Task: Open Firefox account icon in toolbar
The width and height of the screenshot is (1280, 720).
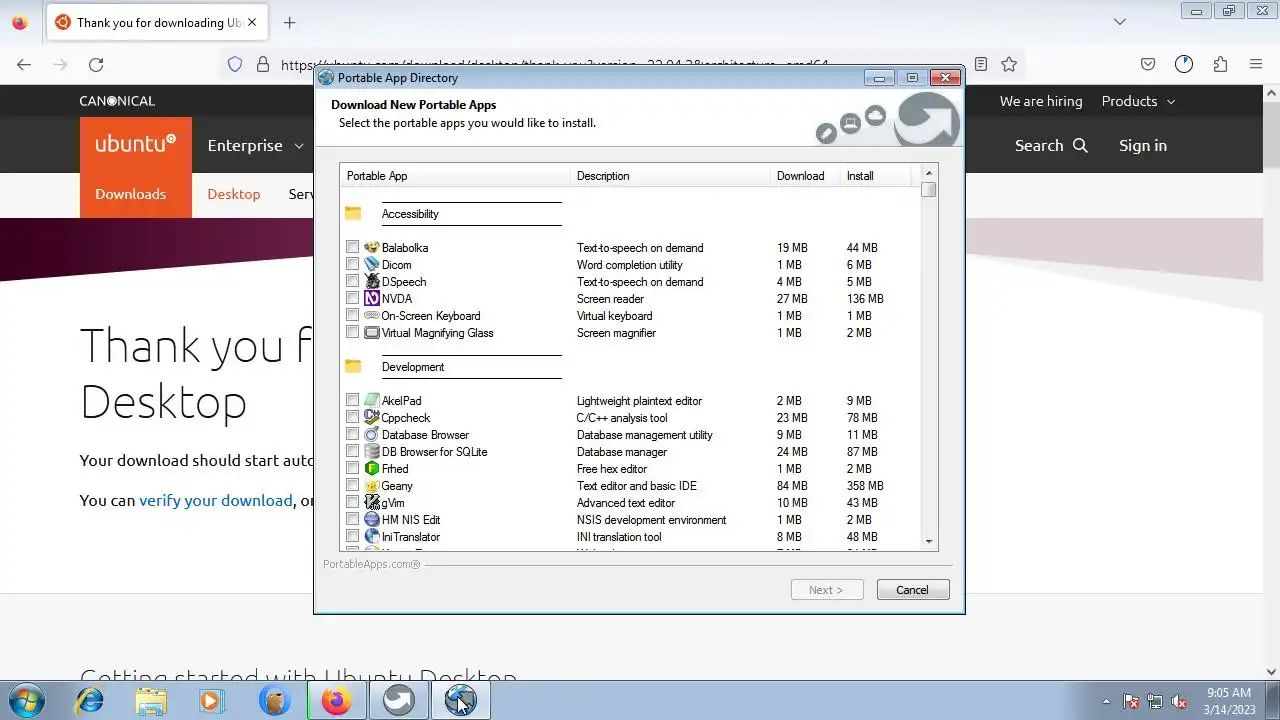Action: (x=1184, y=64)
